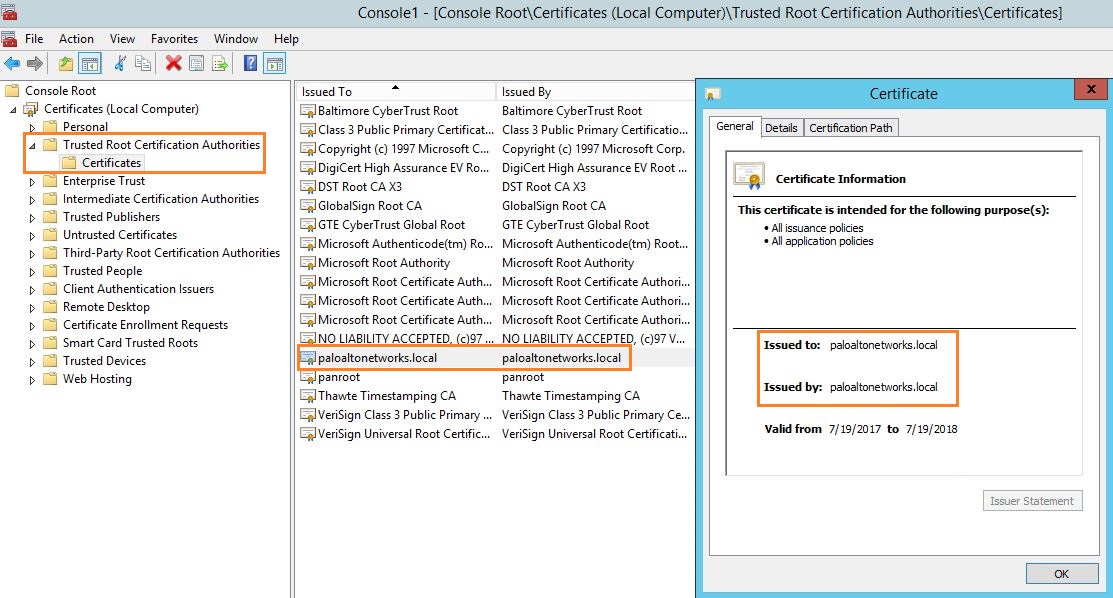Image resolution: width=1113 pixels, height=598 pixels.
Task: Expand the Personal certificate store
Action: pos(32,128)
